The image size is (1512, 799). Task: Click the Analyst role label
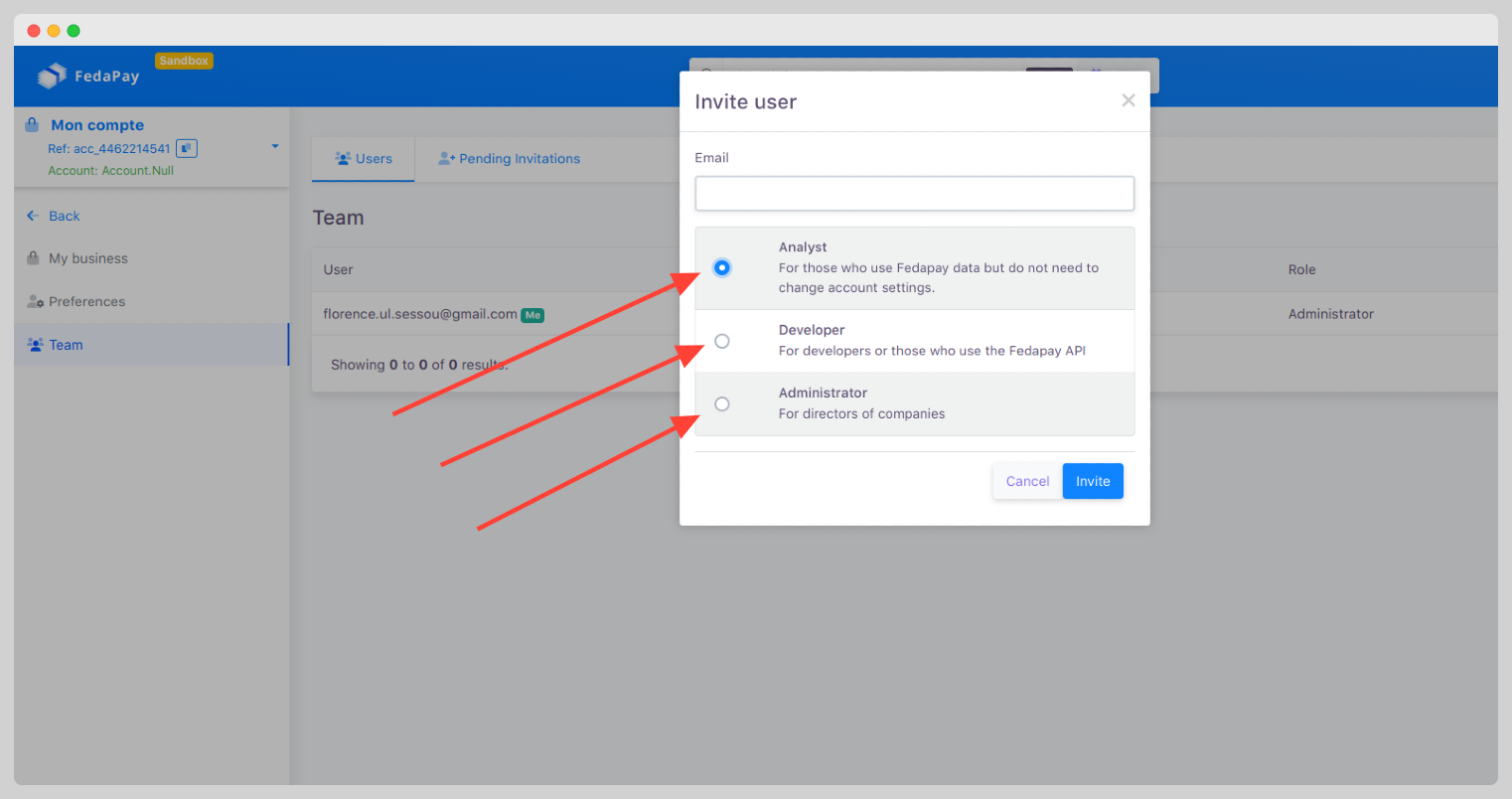click(803, 247)
